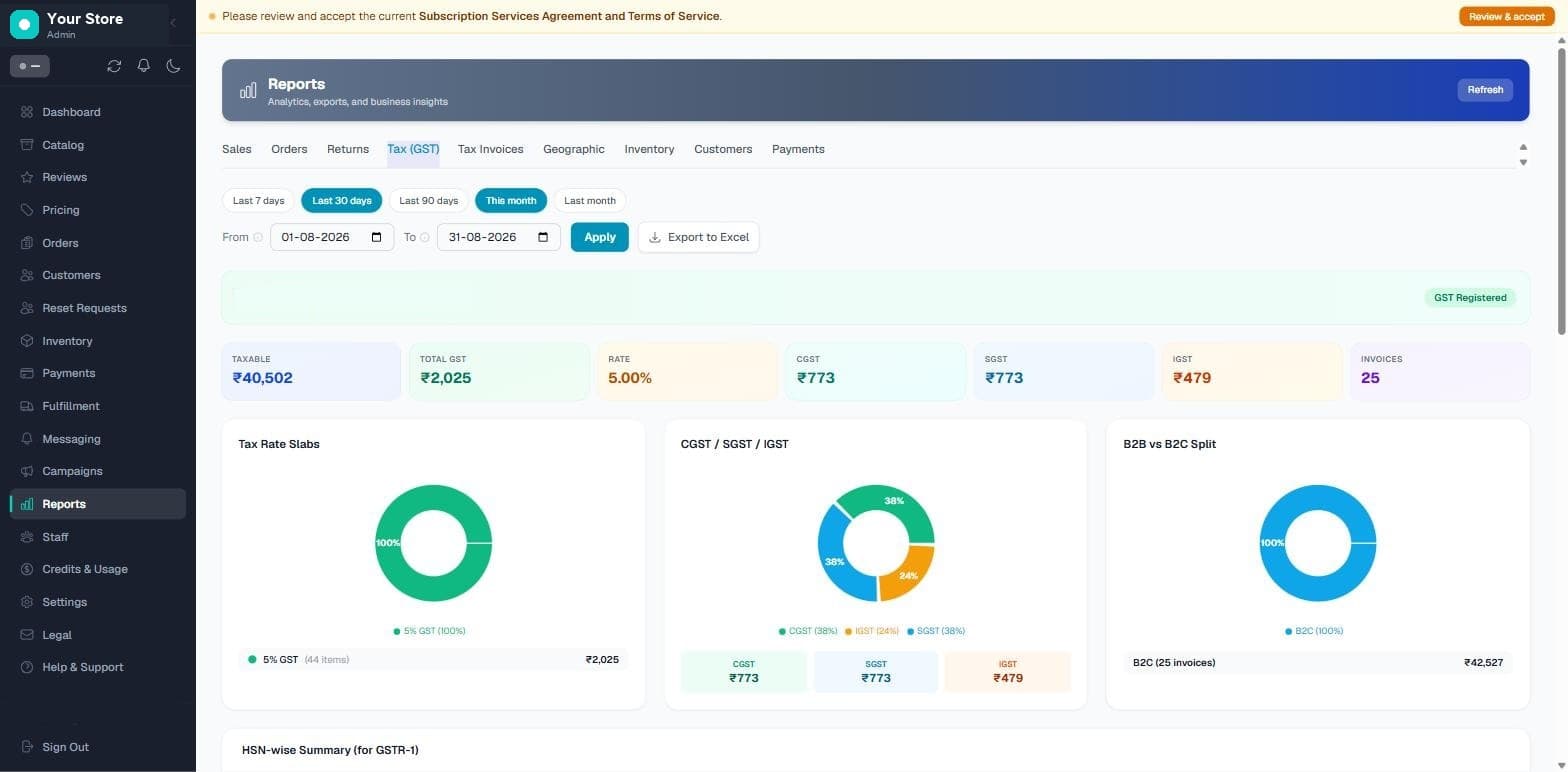Select the Last 30 days filter
1568x772 pixels.
342,201
